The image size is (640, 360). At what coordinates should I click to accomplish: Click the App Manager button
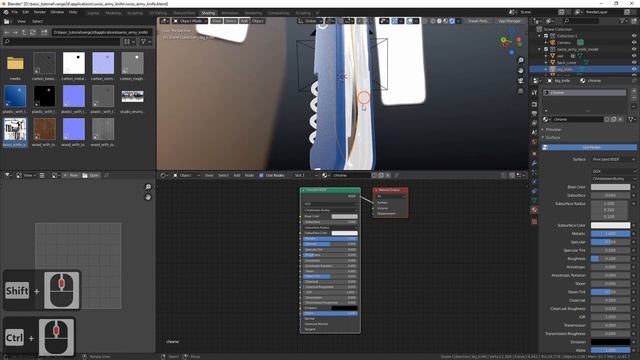point(509,21)
